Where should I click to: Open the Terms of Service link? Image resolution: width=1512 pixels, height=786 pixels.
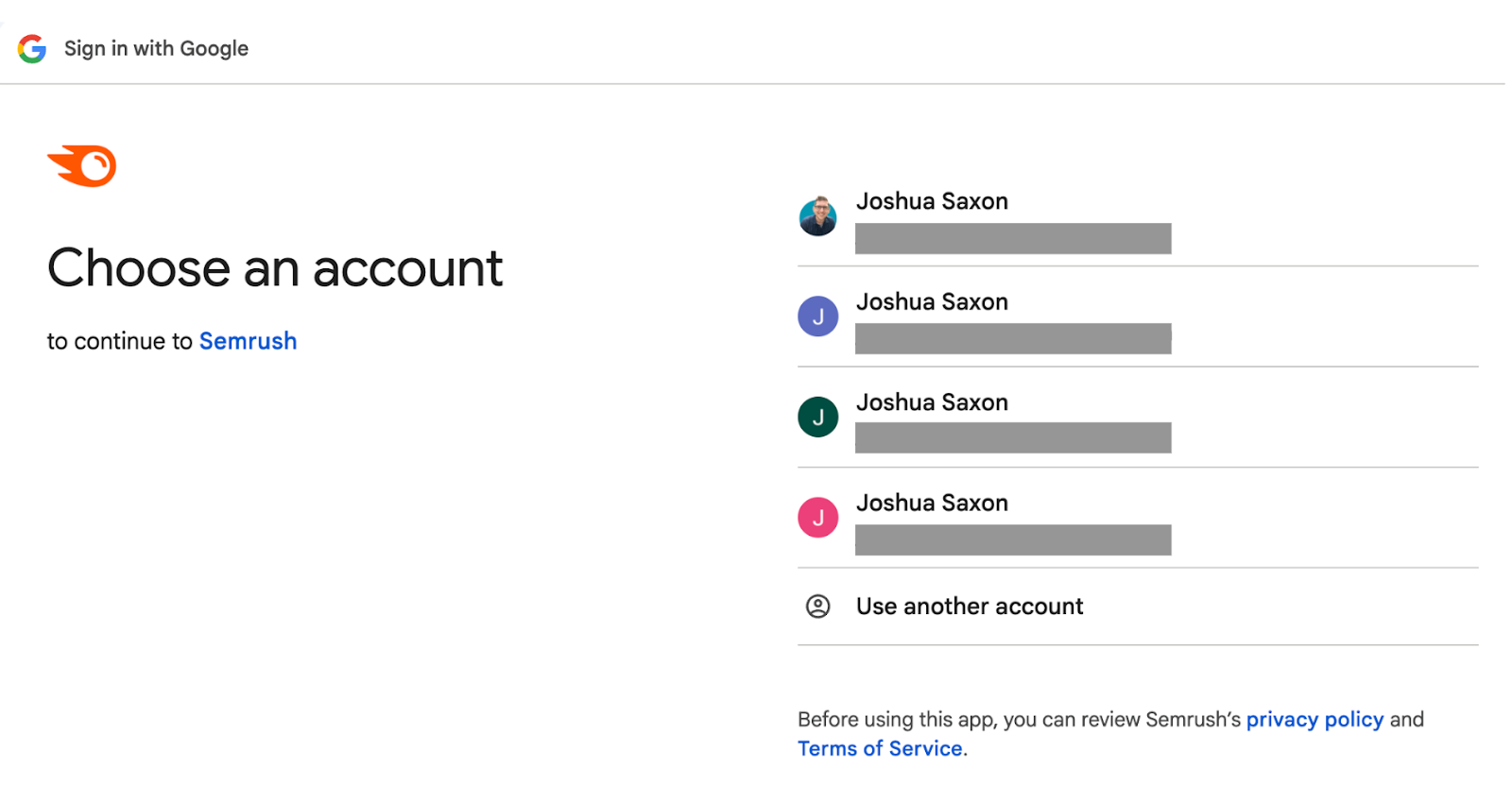coord(881,749)
